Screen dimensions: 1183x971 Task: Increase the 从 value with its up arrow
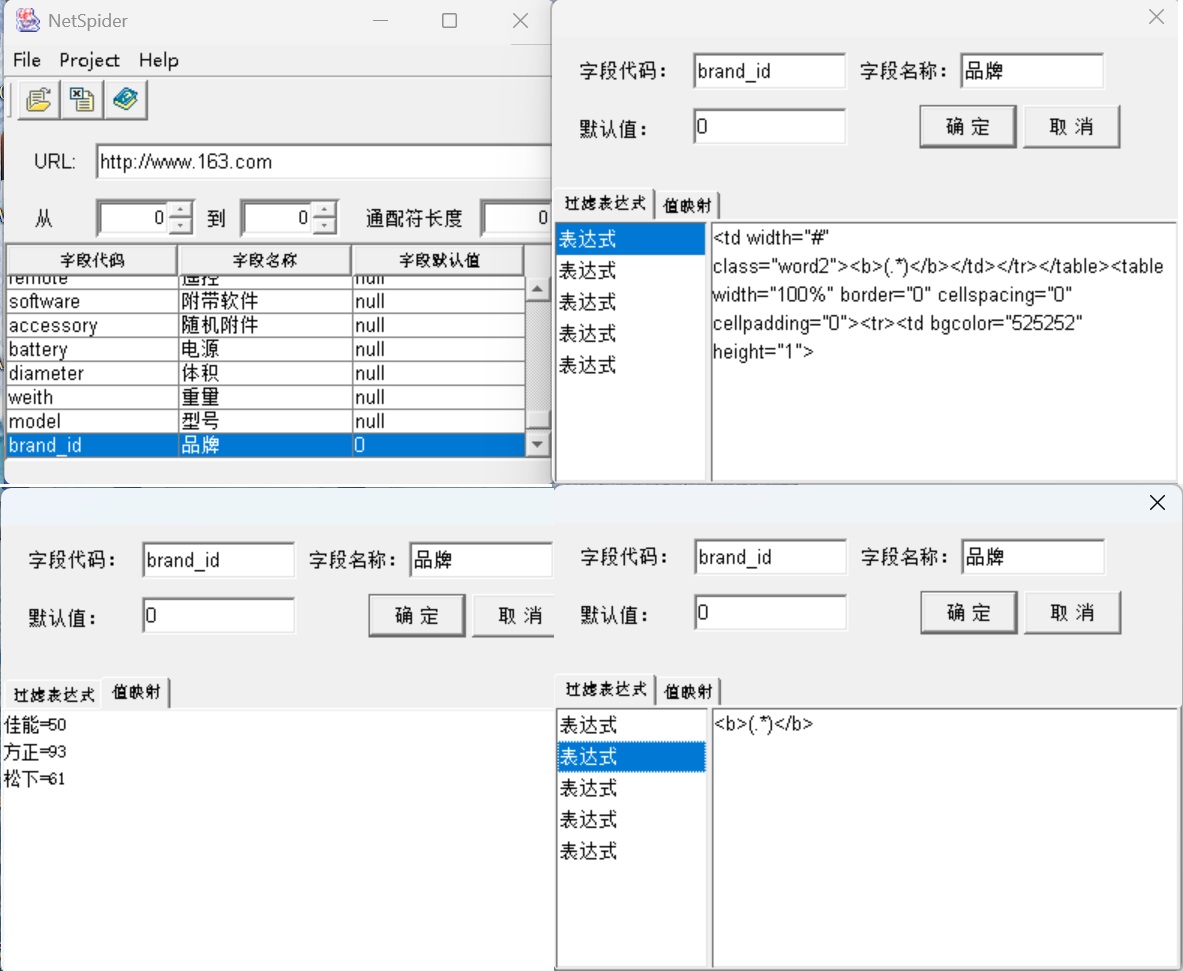pos(180,210)
